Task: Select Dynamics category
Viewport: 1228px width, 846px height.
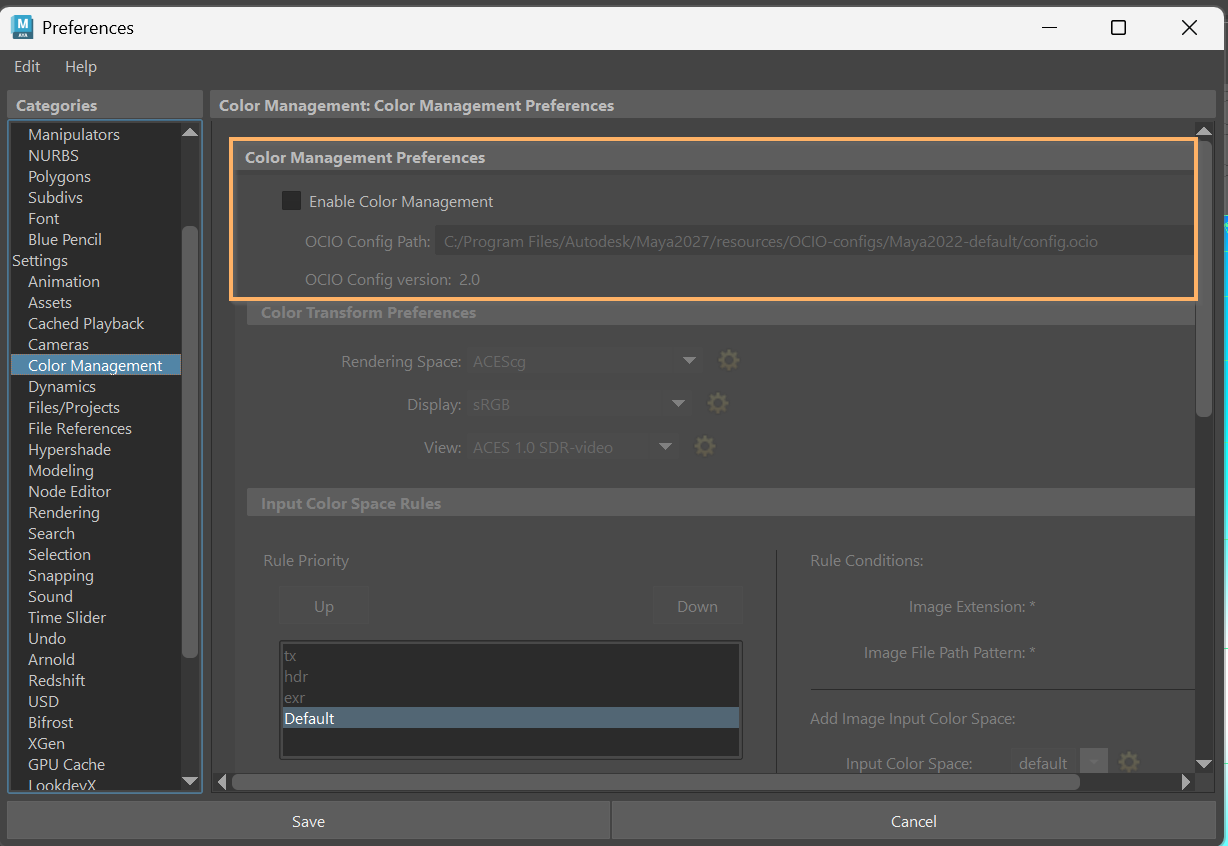Action: (x=62, y=386)
